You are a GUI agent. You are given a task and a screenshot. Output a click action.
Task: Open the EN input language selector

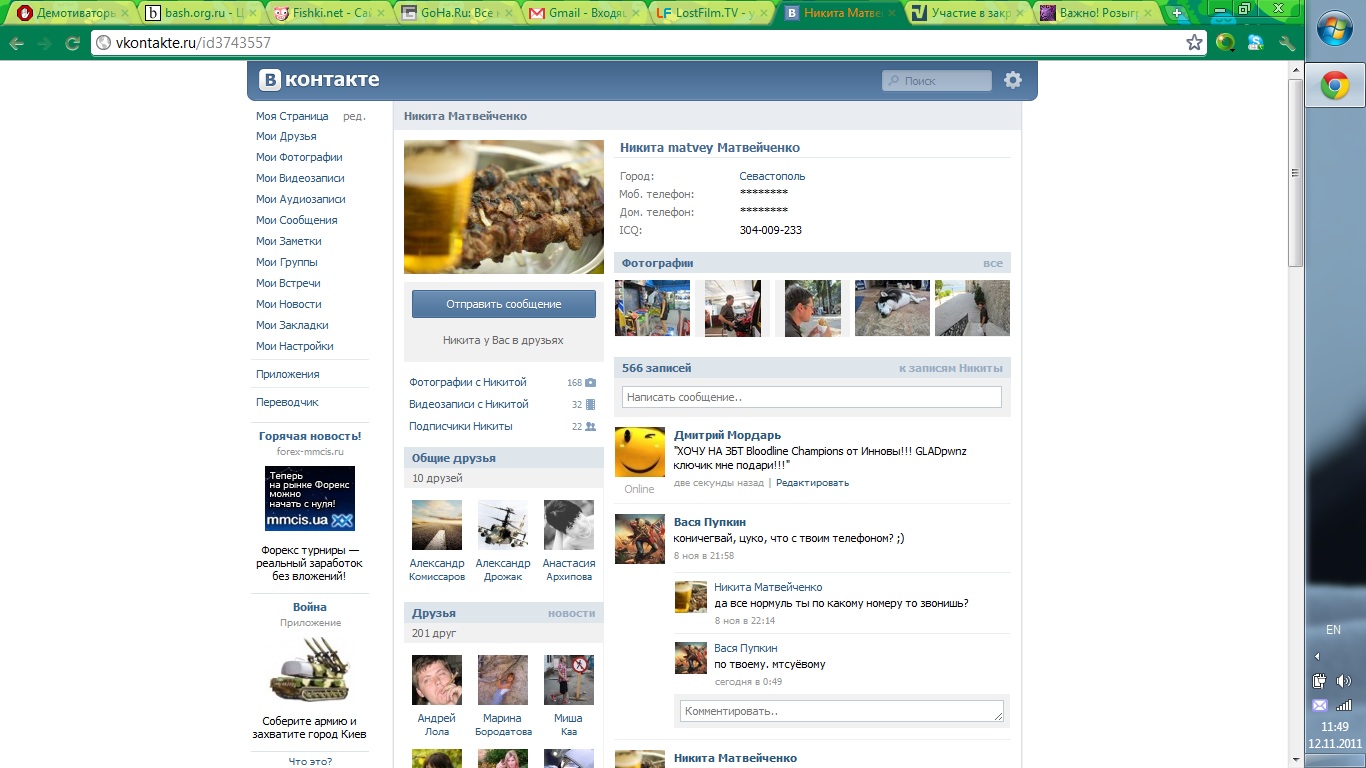click(1333, 630)
